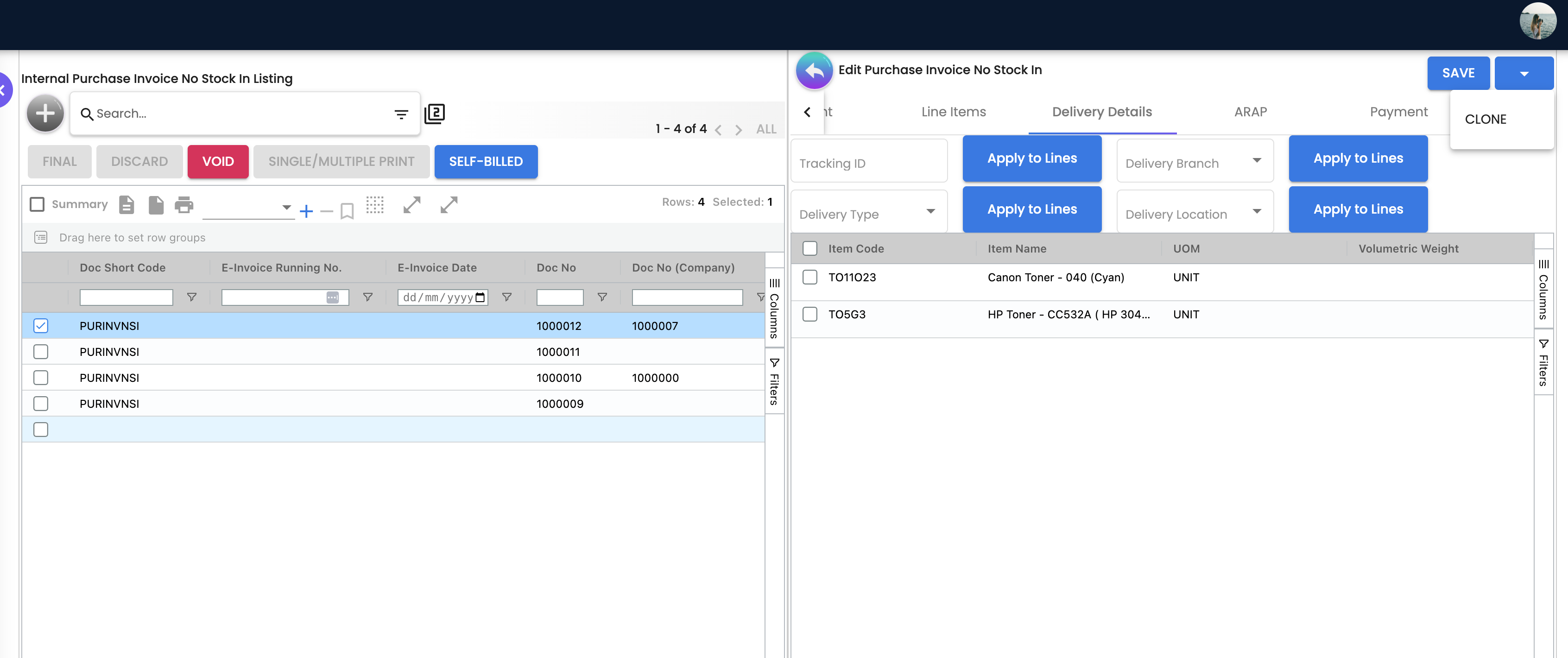Screen dimensions: 1568x658
Task: Select the Delivery Details tab
Action: coord(1102,112)
